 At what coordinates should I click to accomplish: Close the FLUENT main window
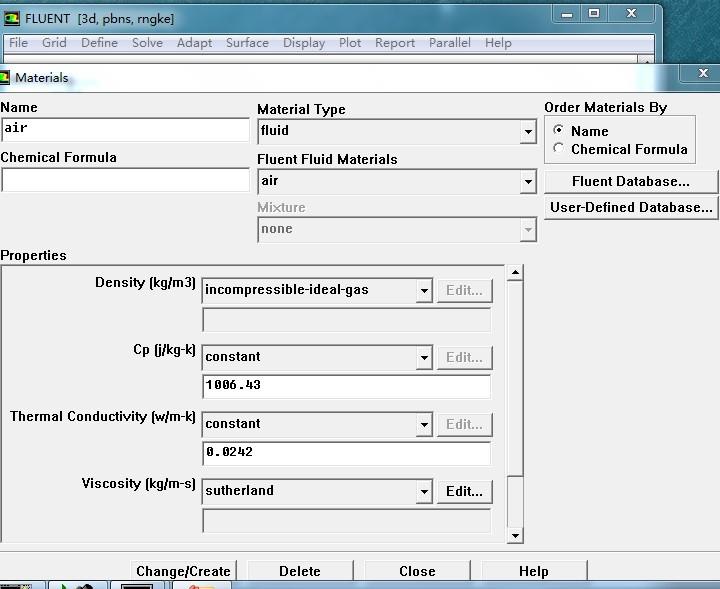click(x=631, y=14)
